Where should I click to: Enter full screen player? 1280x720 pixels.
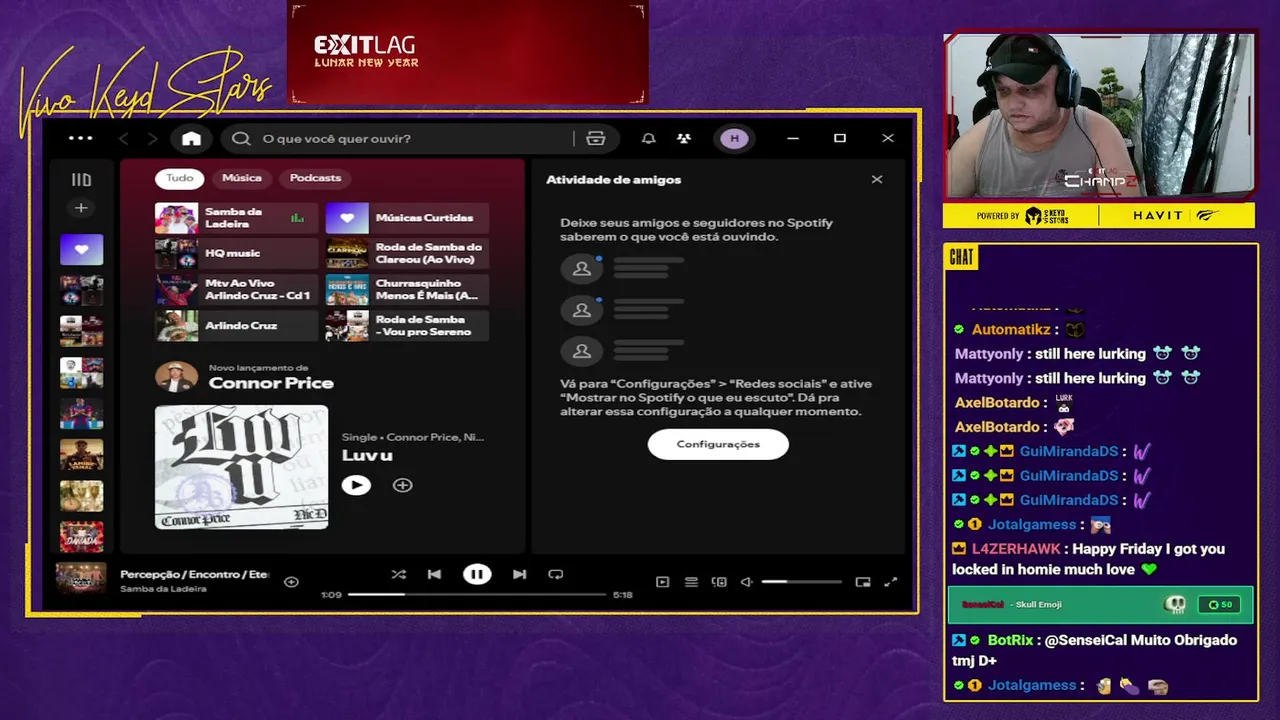coord(891,582)
